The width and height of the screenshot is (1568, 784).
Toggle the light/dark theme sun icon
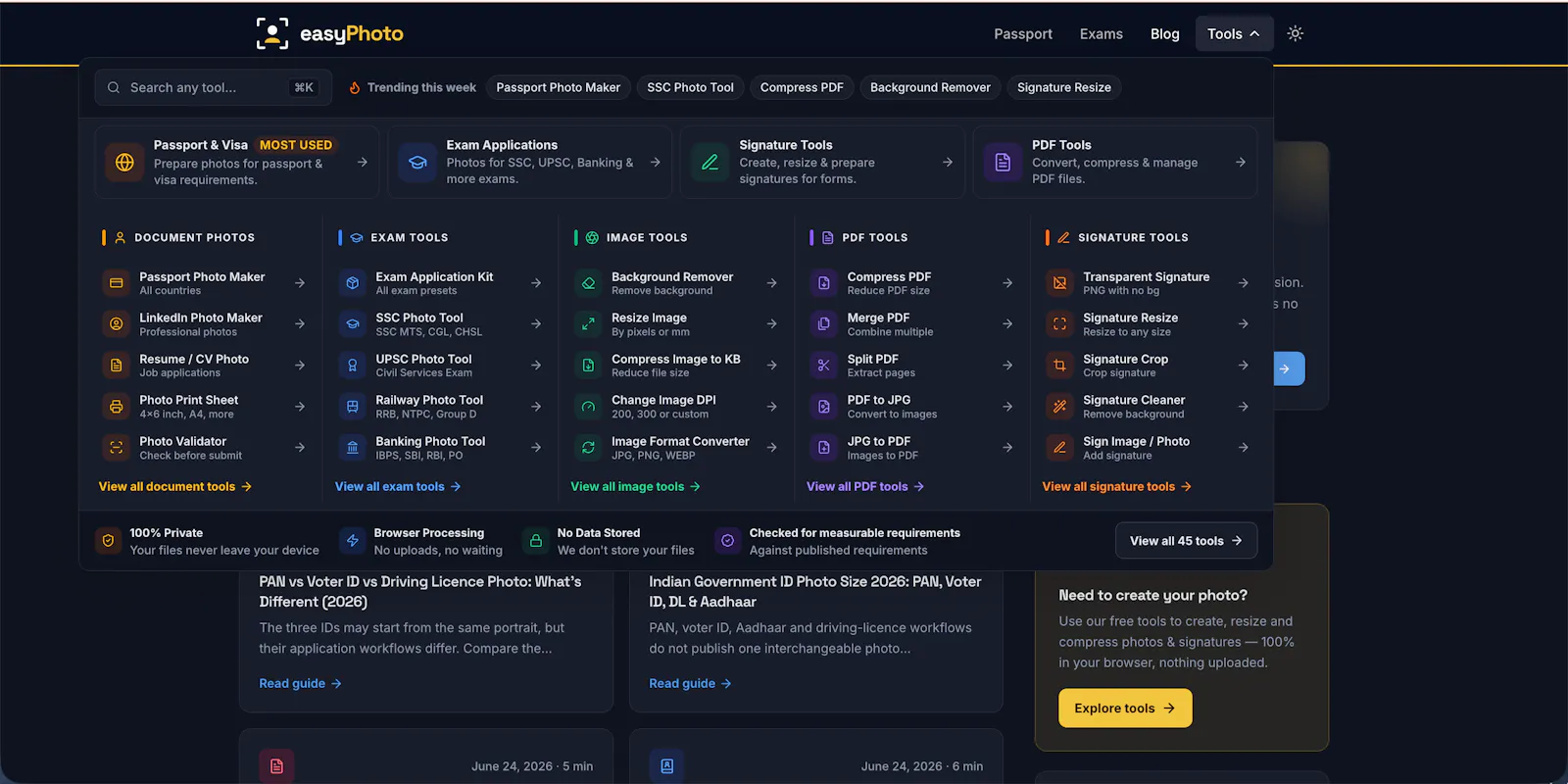pos(1296,33)
